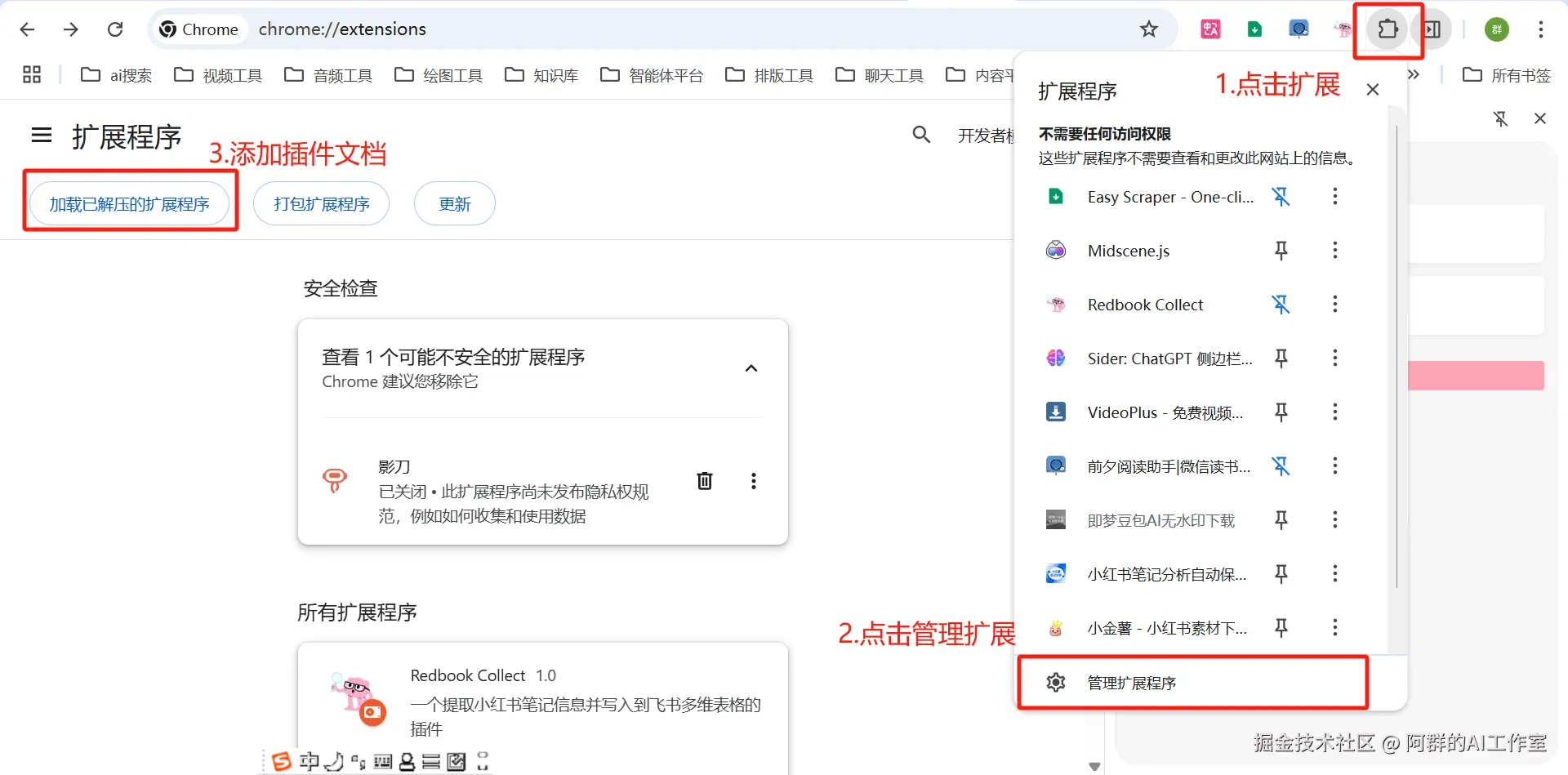1568x775 pixels.
Task: Click 加载已解压的扩展程序 button
Action: tap(129, 203)
